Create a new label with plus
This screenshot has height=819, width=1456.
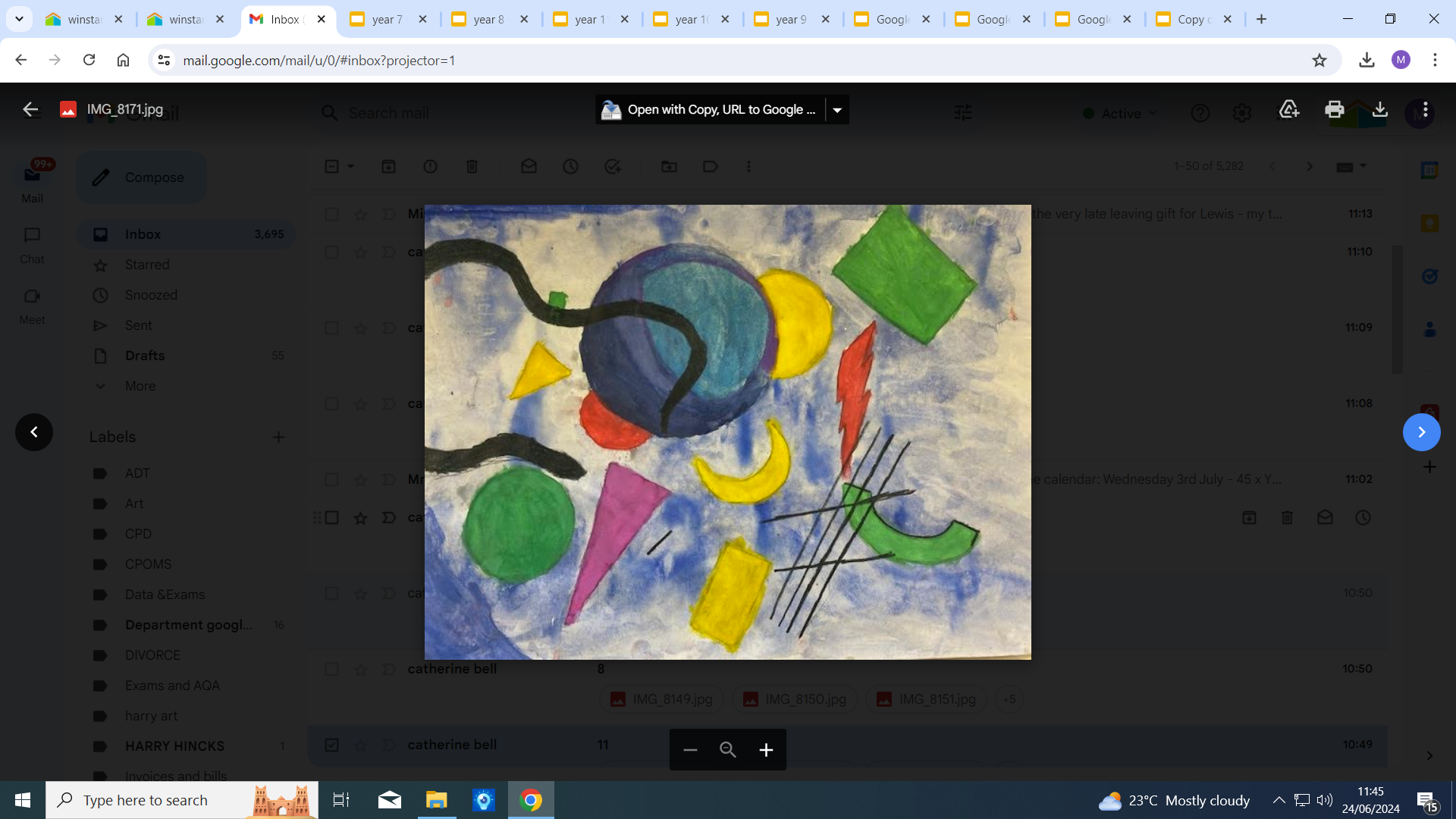pyautogui.click(x=278, y=437)
